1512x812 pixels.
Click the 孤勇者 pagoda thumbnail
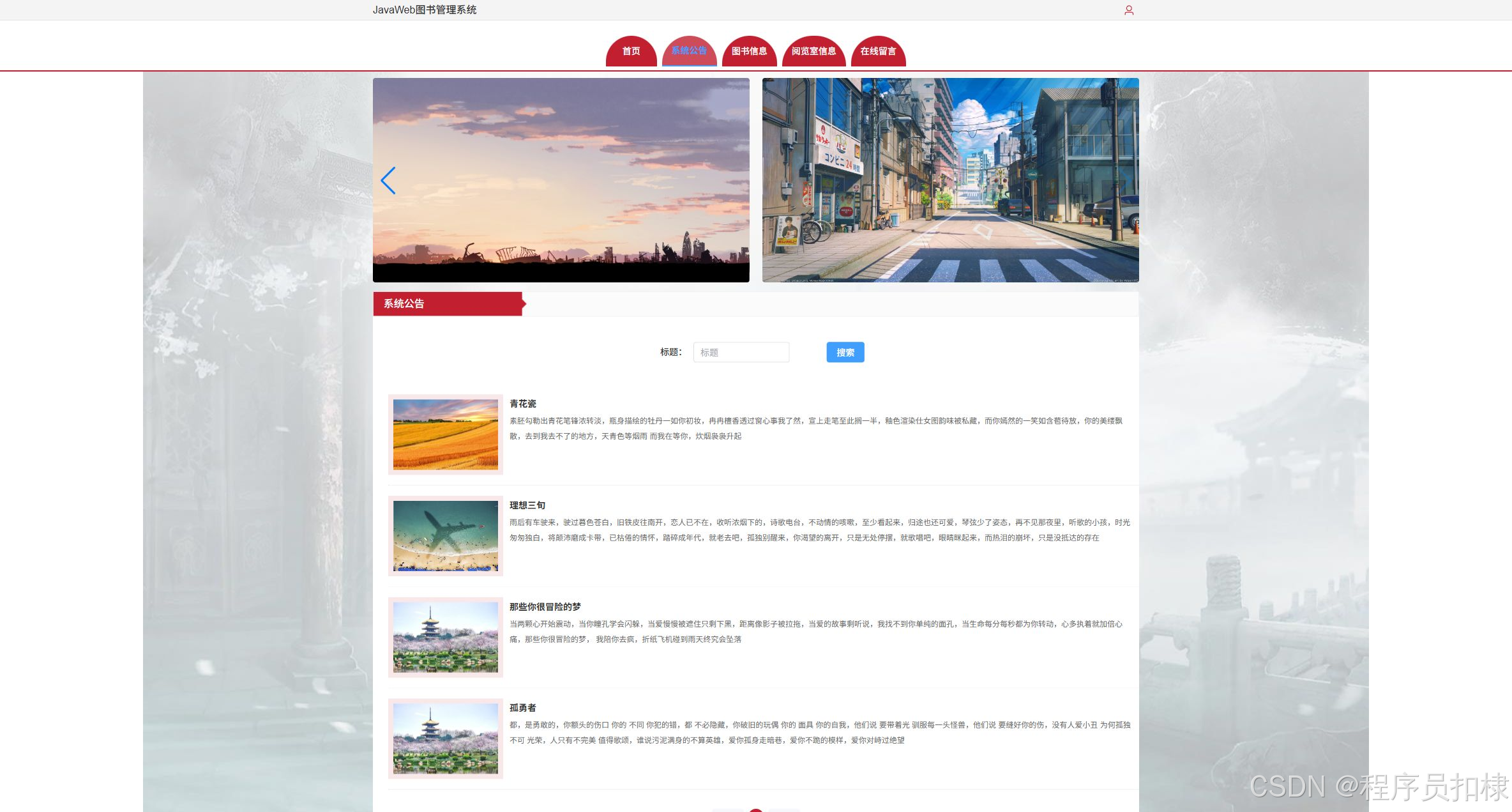pyautogui.click(x=446, y=739)
